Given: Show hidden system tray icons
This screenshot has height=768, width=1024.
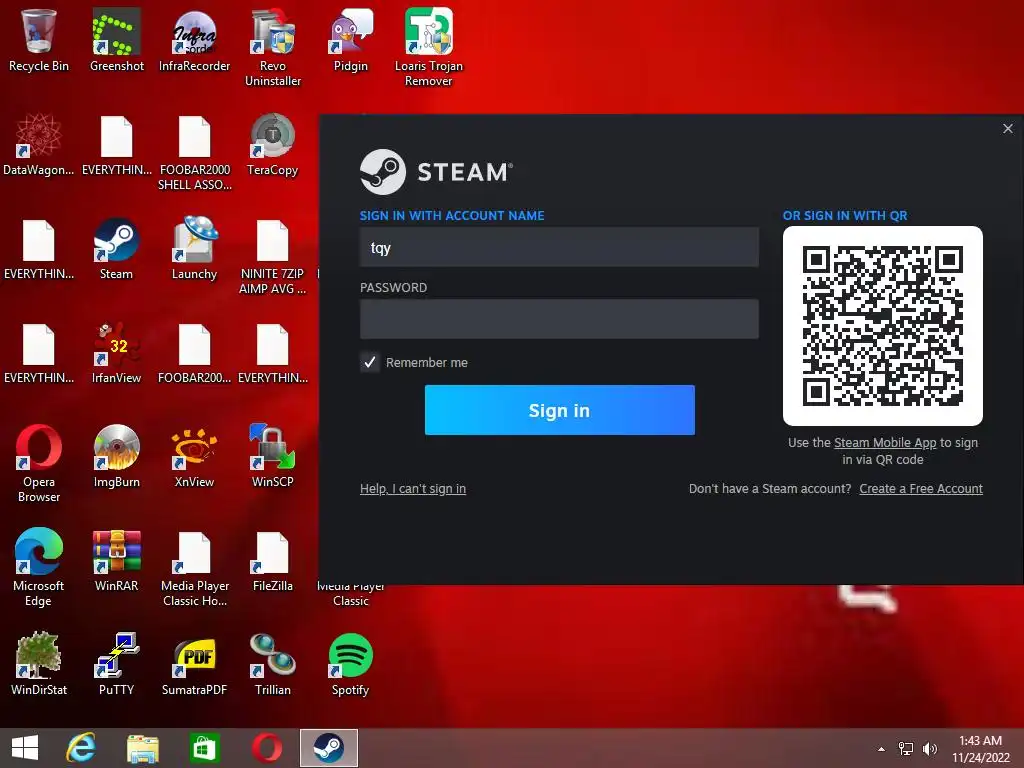Looking at the screenshot, I should [882, 749].
